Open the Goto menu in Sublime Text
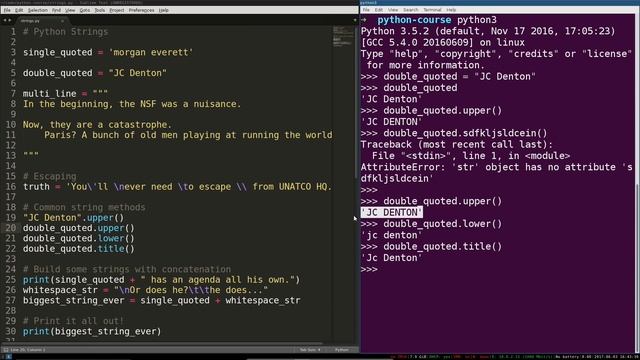 tap(84, 10)
